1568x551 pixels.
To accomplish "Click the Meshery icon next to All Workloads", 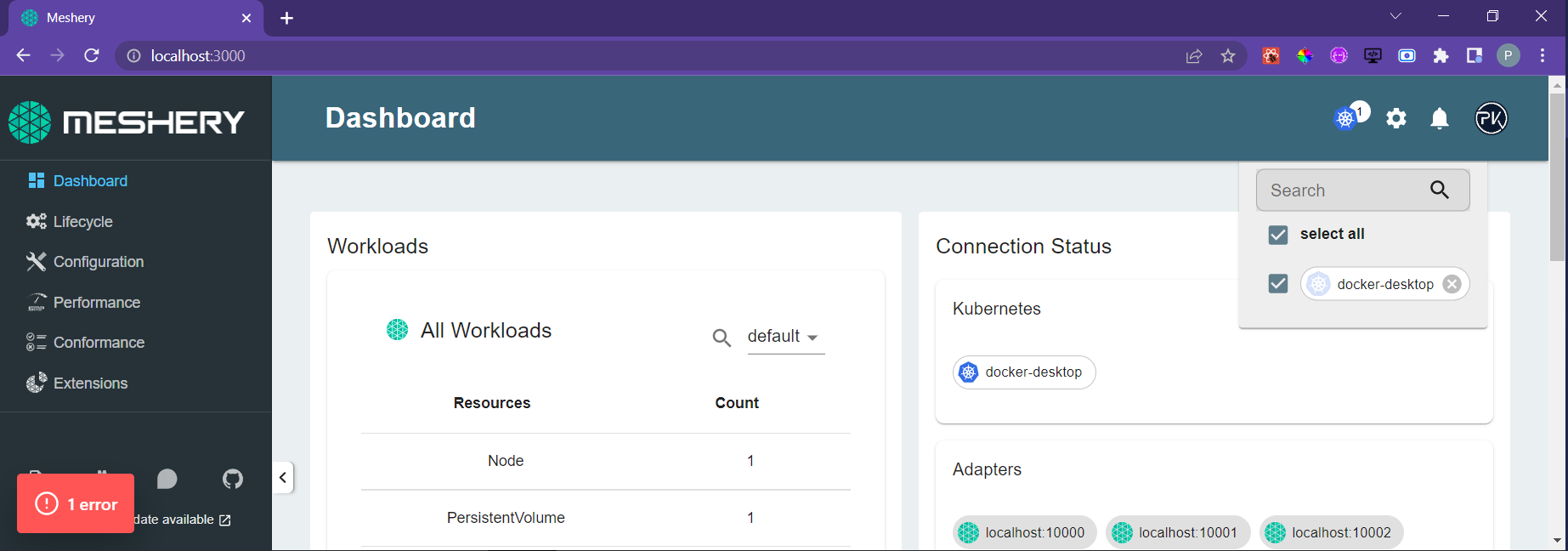I will pos(397,329).
